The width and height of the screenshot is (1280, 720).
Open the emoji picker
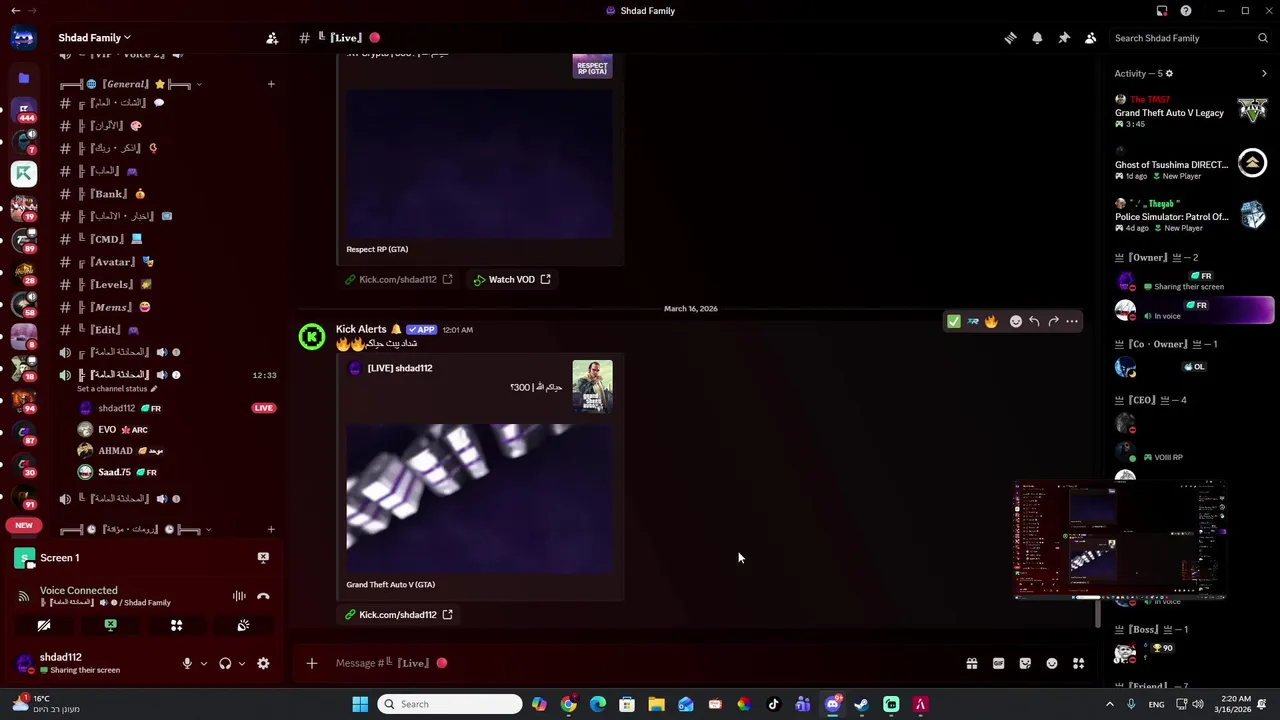coord(1052,663)
